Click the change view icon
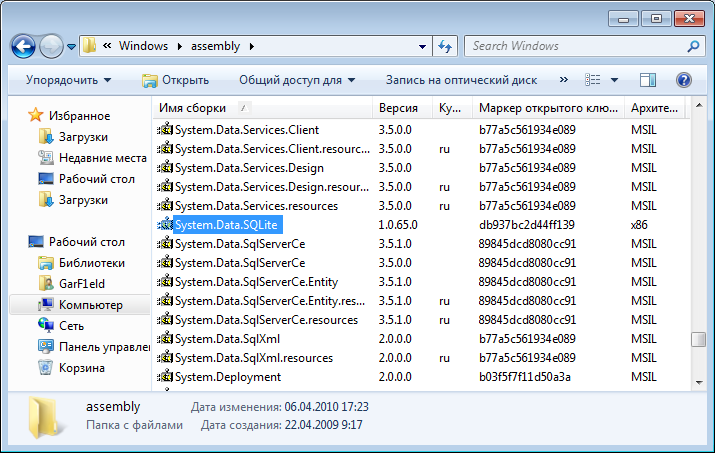Image resolution: width=715 pixels, height=453 pixels. [592, 80]
